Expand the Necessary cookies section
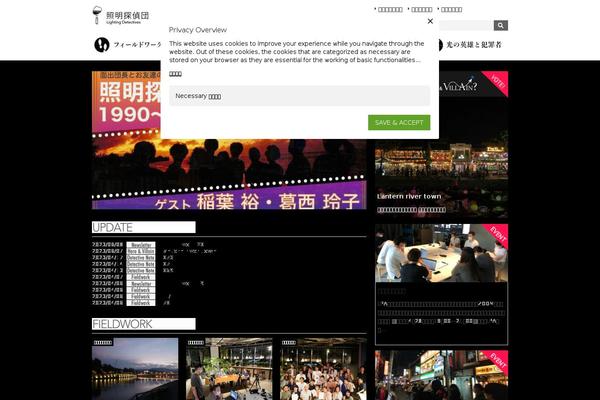600x400 pixels. tap(300, 96)
